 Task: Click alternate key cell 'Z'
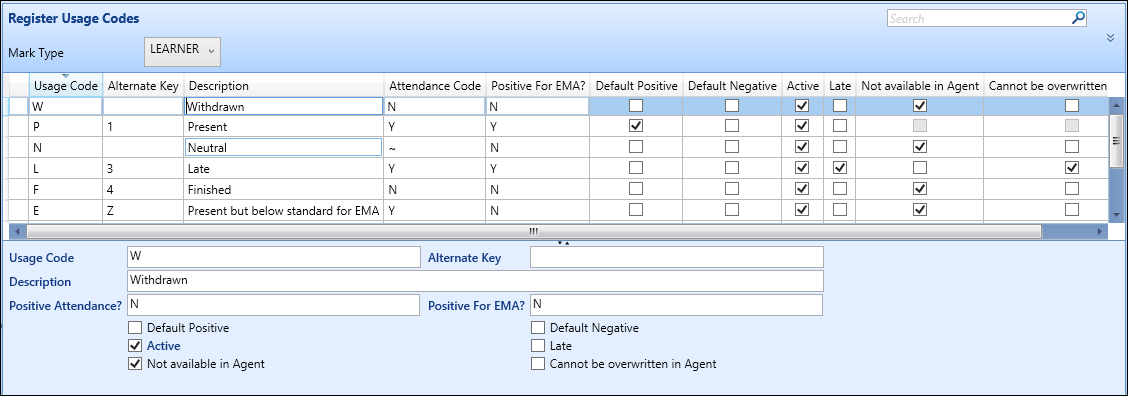[143, 210]
